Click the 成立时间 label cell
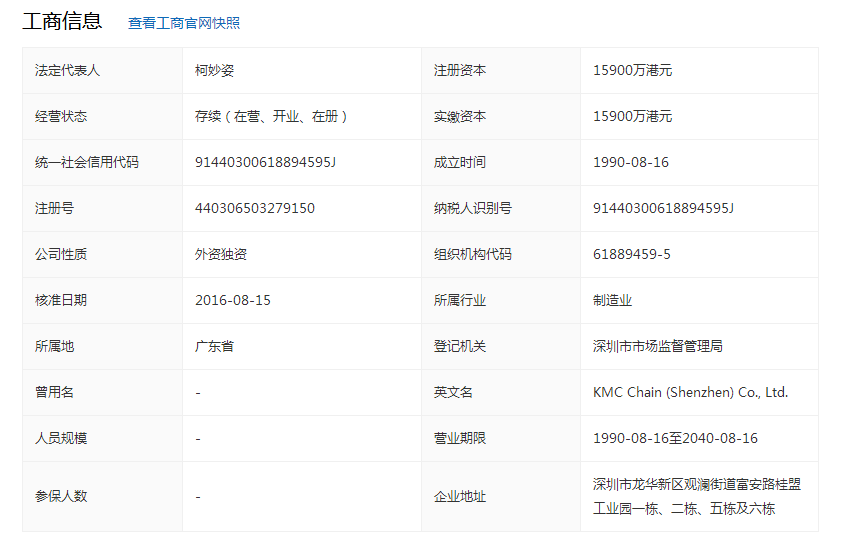Screen dimensions: 848x548 [x=501, y=162]
